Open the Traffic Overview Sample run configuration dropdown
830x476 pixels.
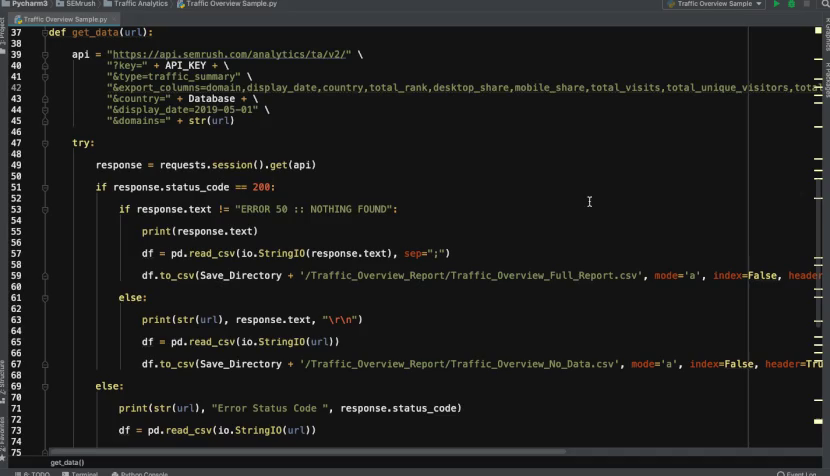point(715,4)
